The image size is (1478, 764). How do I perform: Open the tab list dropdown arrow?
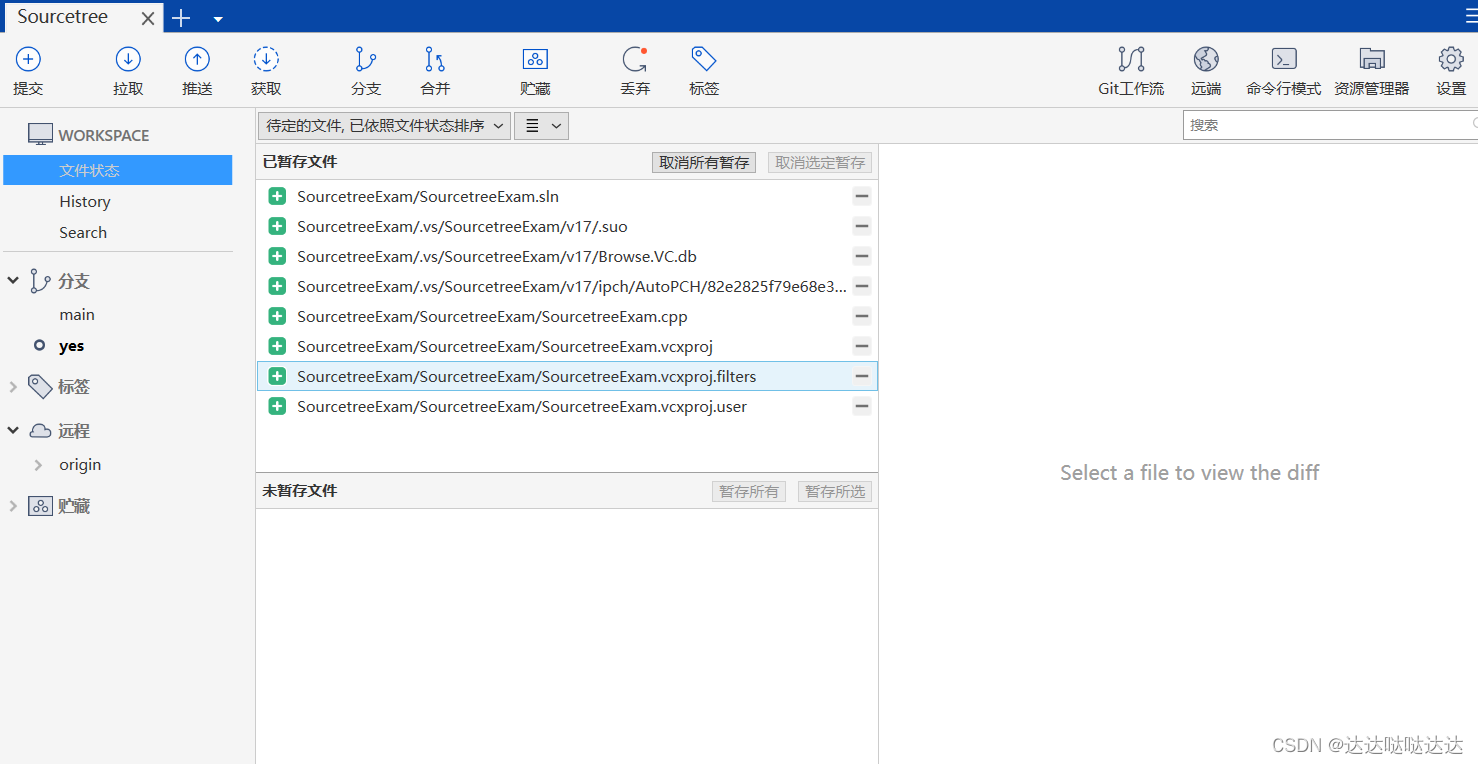point(218,19)
